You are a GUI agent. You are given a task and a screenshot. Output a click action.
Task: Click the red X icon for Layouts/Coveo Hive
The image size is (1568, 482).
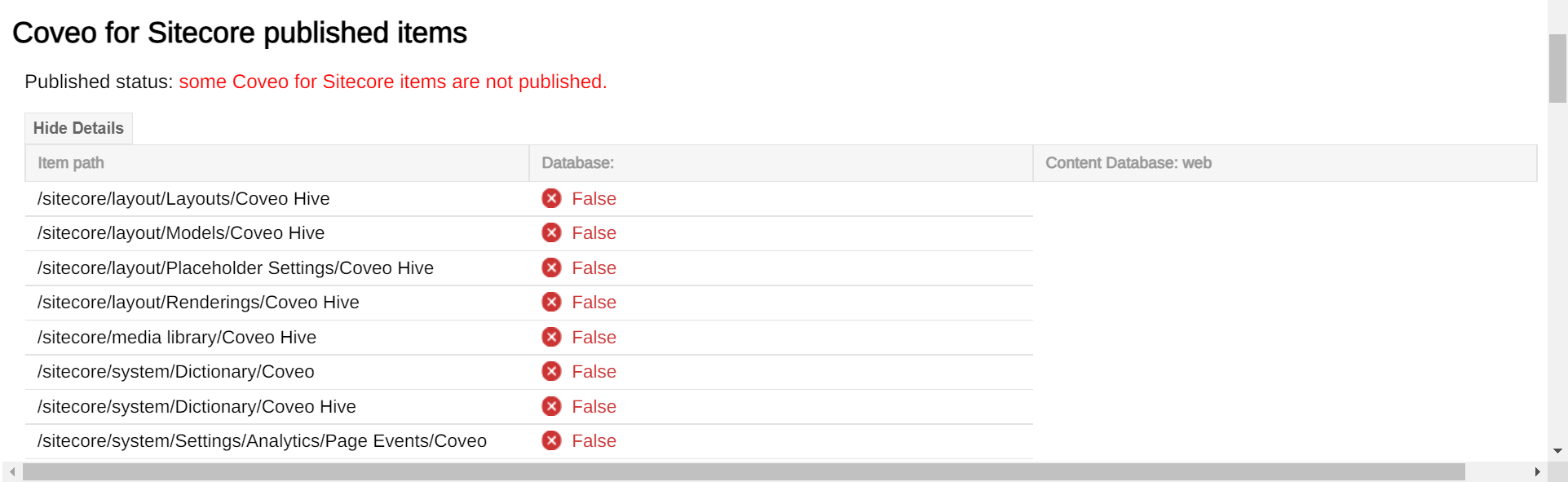click(552, 198)
